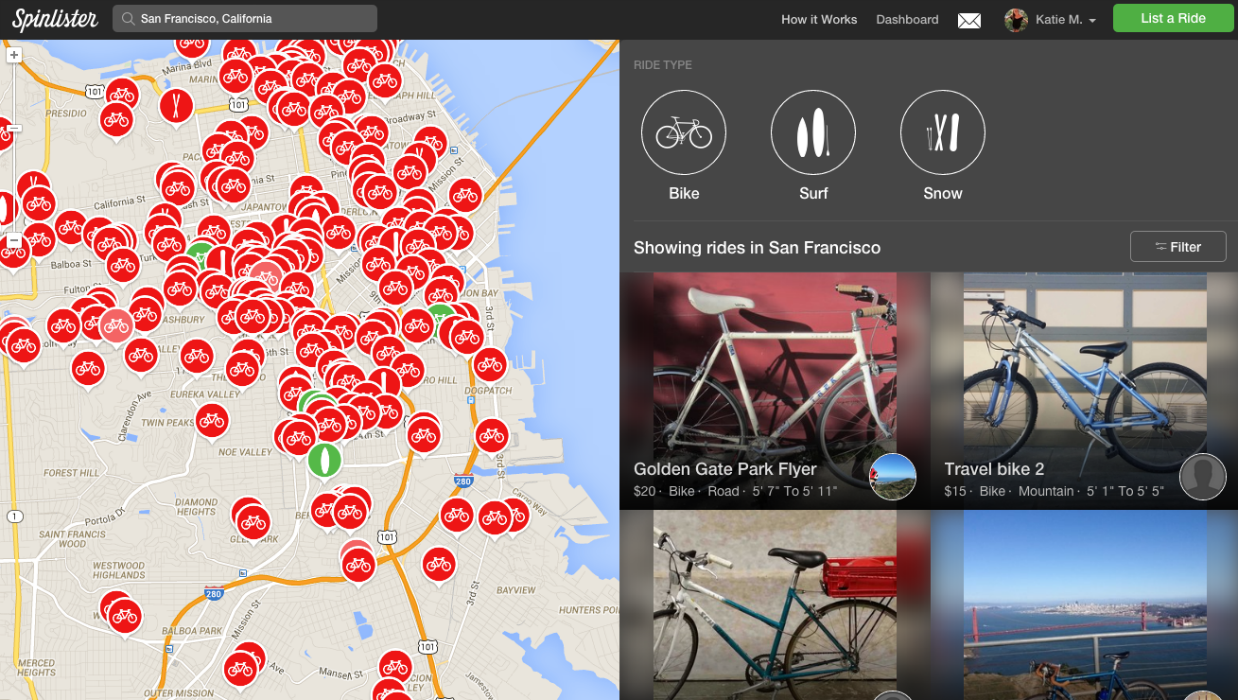Open the messages envelope icon
1238x700 pixels.
(969, 20)
